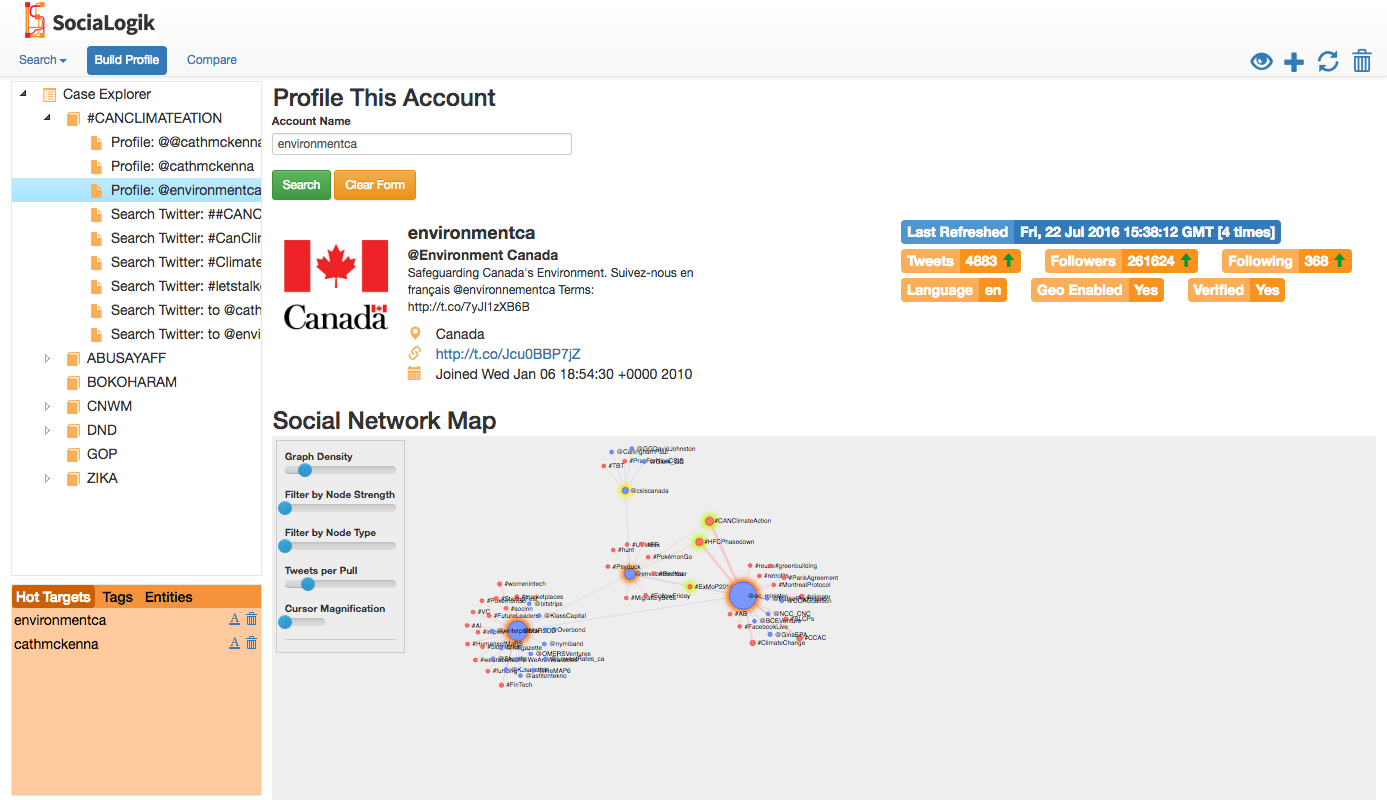Click the Filter by Node Strength slider handle
This screenshot has width=1387, height=800.
point(285,508)
